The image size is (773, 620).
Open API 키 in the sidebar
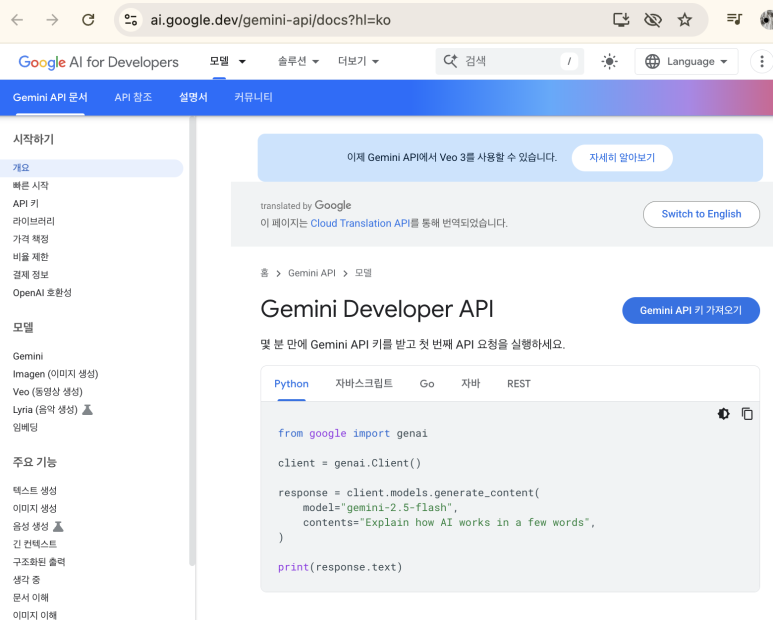pos(26,204)
